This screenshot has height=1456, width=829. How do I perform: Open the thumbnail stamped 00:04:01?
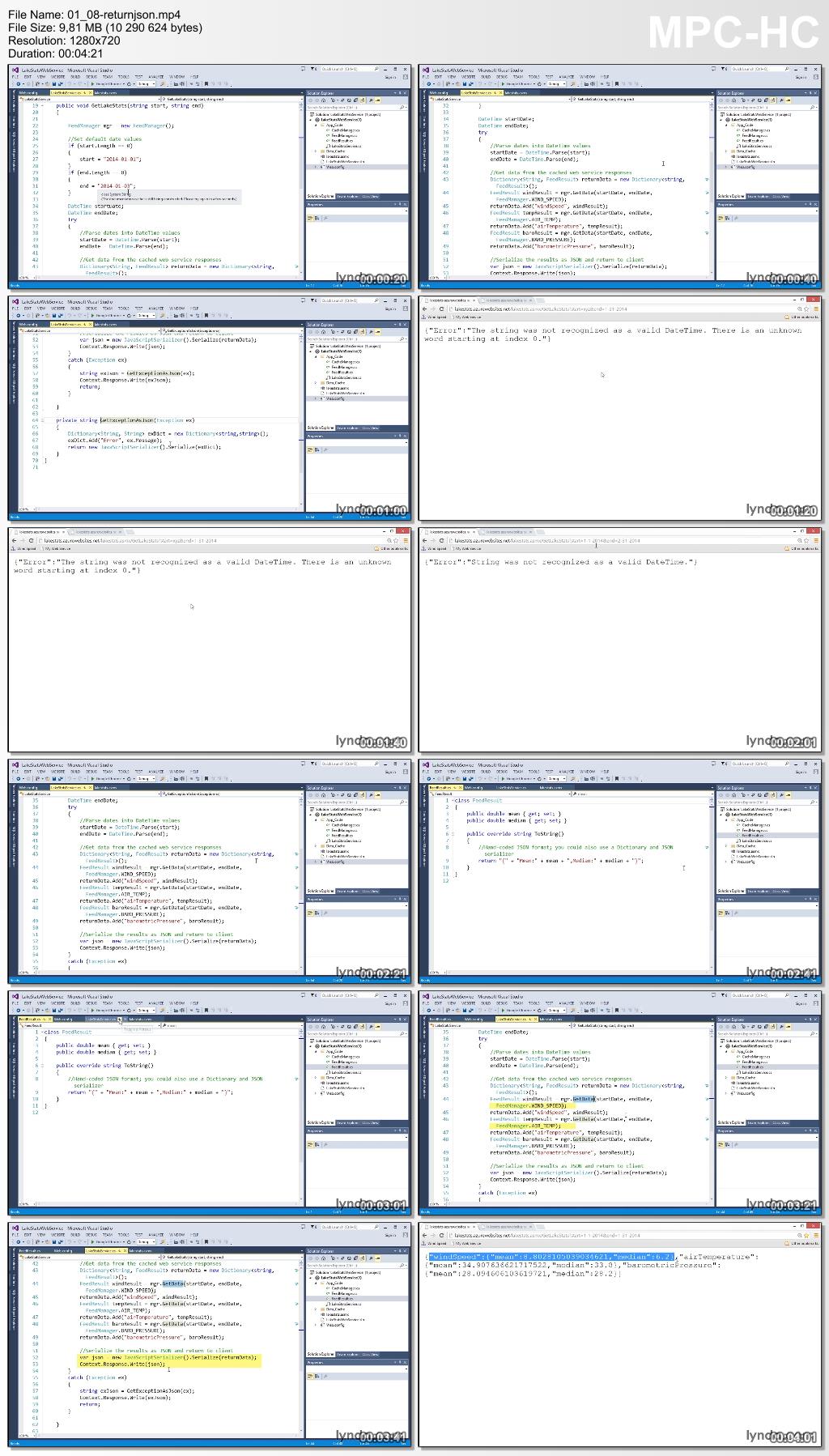pos(620,1335)
